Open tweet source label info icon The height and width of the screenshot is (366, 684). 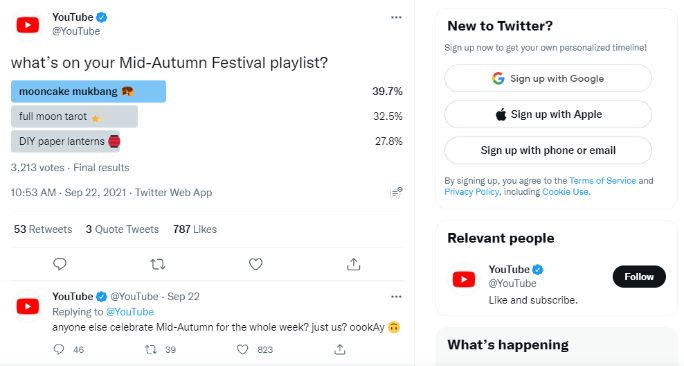[x=396, y=192]
